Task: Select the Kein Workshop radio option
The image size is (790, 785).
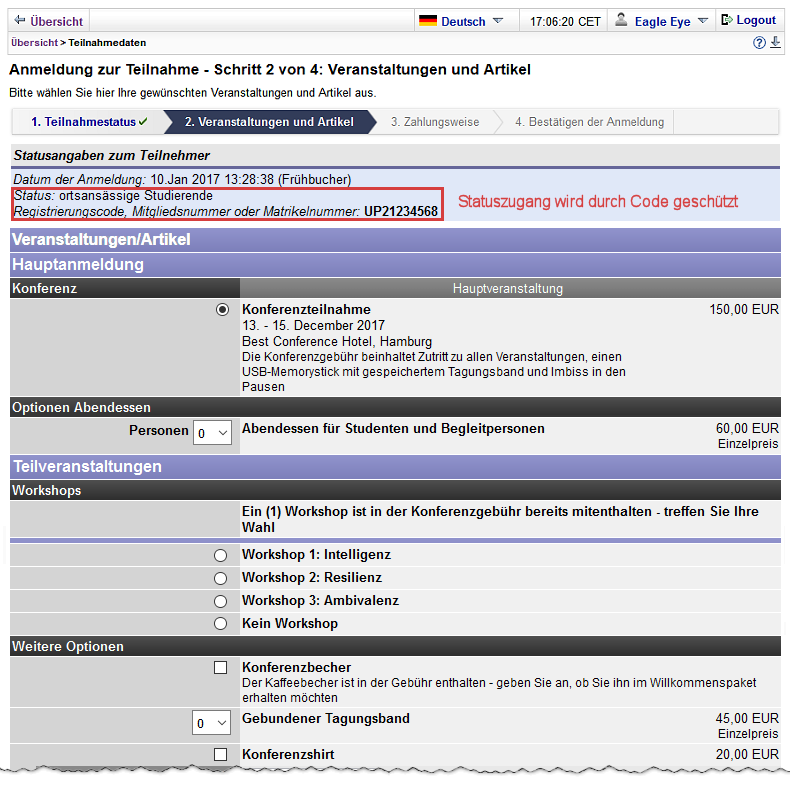Action: click(220, 624)
